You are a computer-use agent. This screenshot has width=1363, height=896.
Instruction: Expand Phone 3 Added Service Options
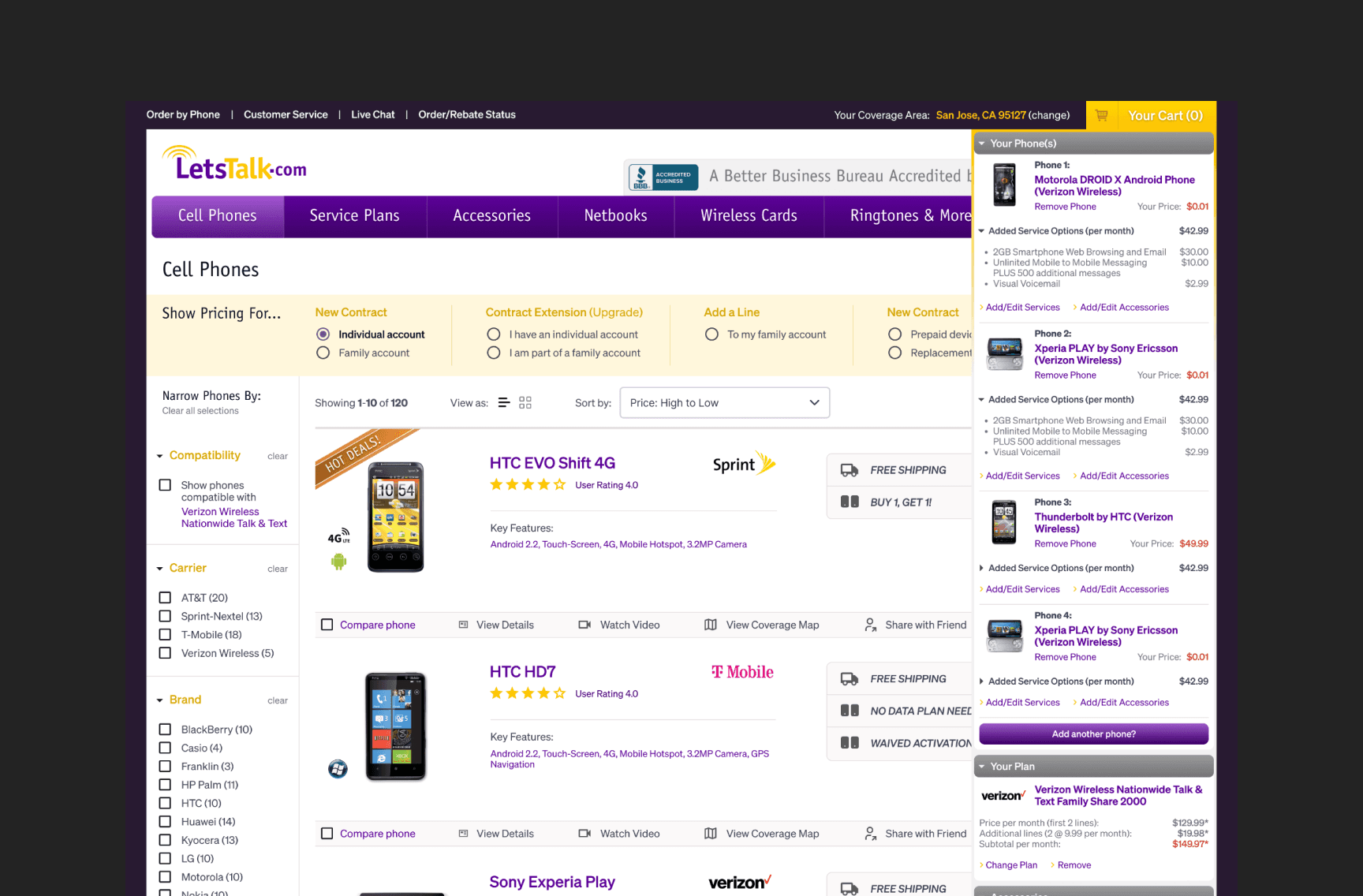(x=982, y=568)
